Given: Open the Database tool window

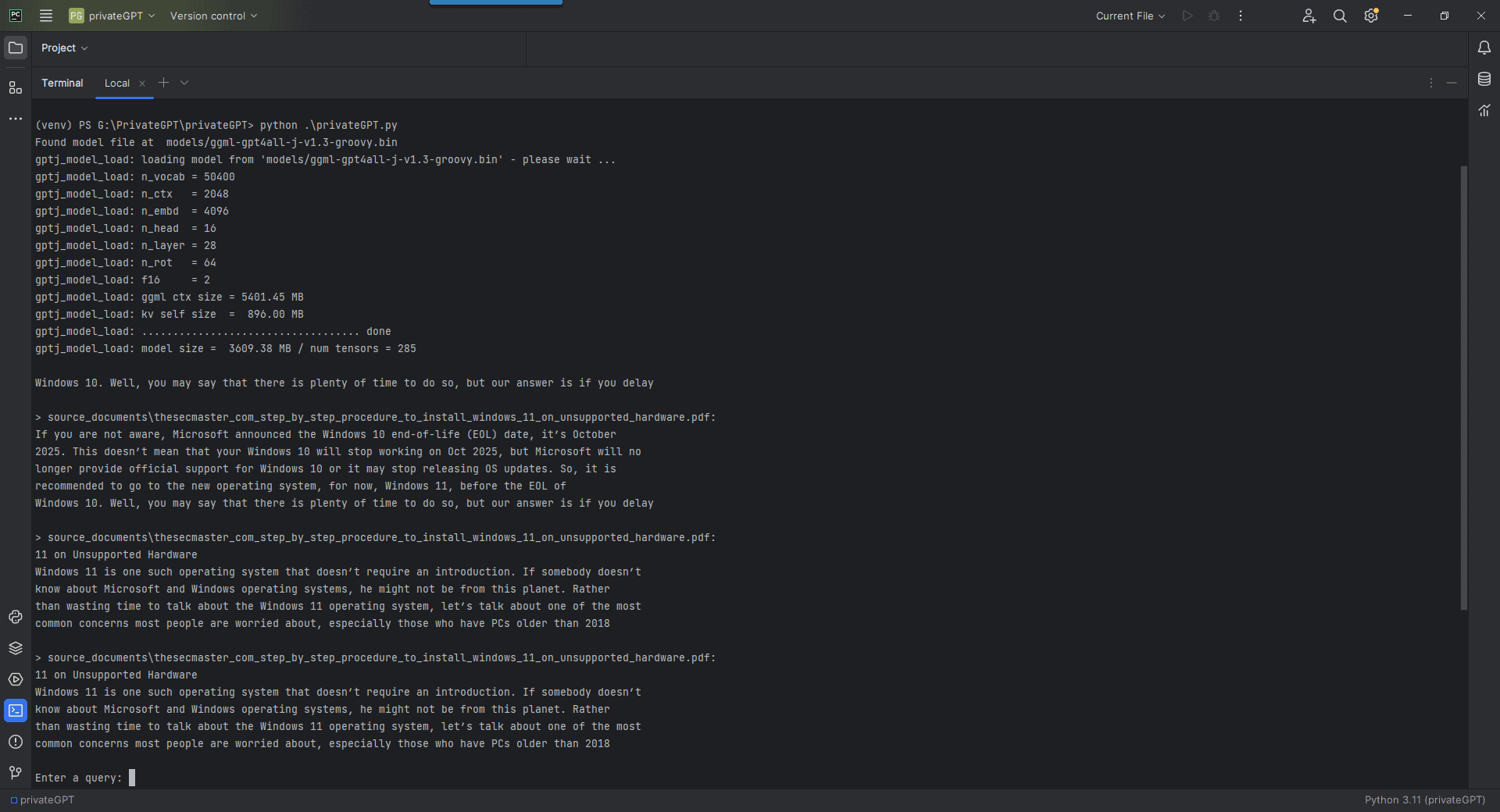Looking at the screenshot, I should (x=1484, y=79).
